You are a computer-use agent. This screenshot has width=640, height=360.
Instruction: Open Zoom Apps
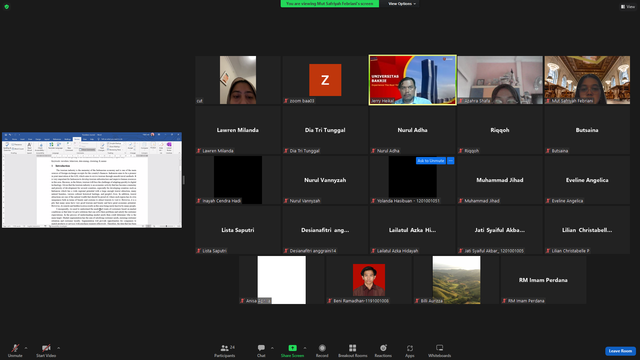[x=410, y=350]
